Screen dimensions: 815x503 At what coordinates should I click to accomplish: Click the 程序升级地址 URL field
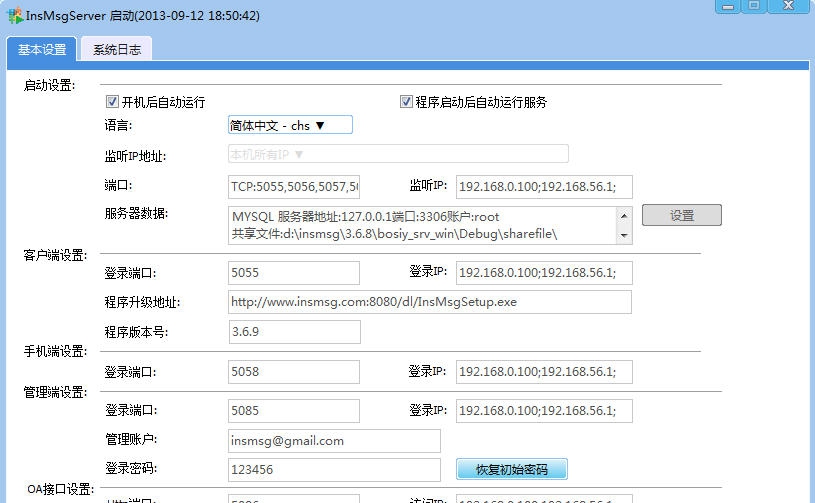coord(430,302)
